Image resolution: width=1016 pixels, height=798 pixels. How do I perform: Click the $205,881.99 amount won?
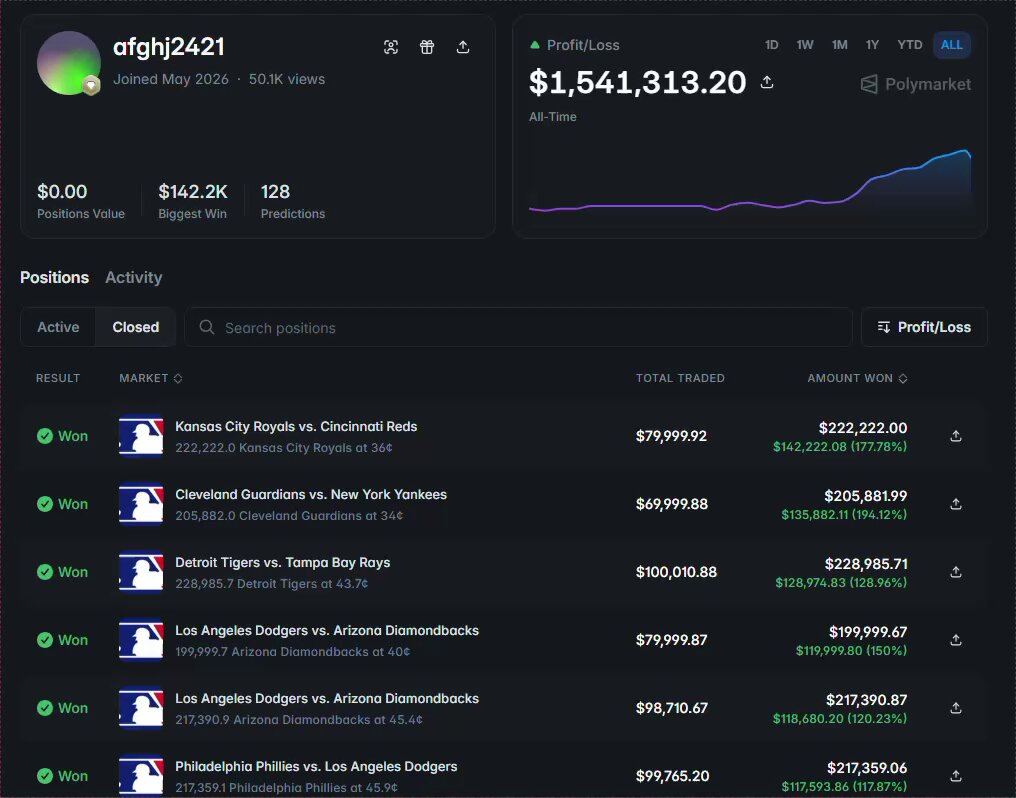(866, 496)
